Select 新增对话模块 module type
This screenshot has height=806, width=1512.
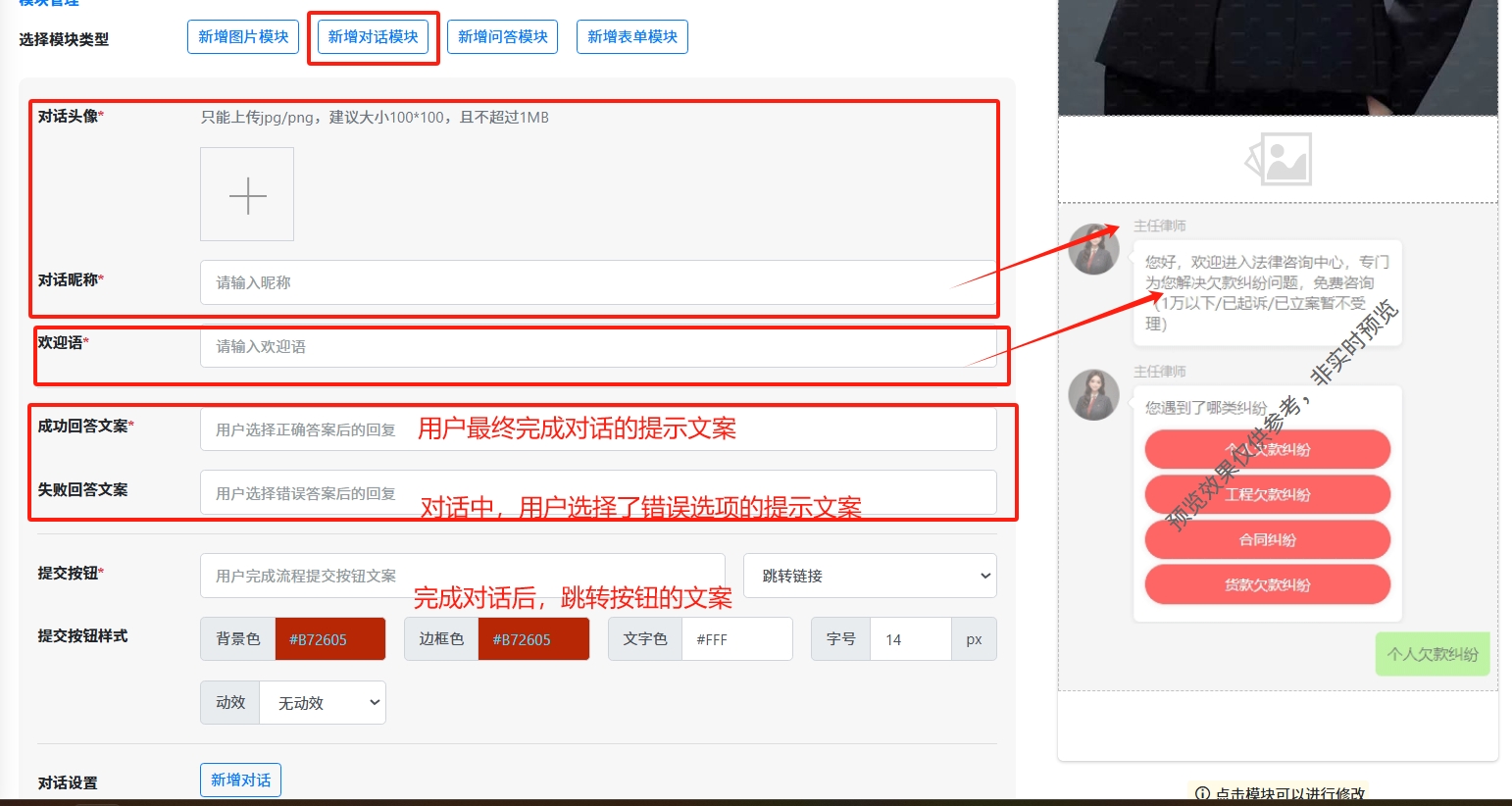point(373,37)
